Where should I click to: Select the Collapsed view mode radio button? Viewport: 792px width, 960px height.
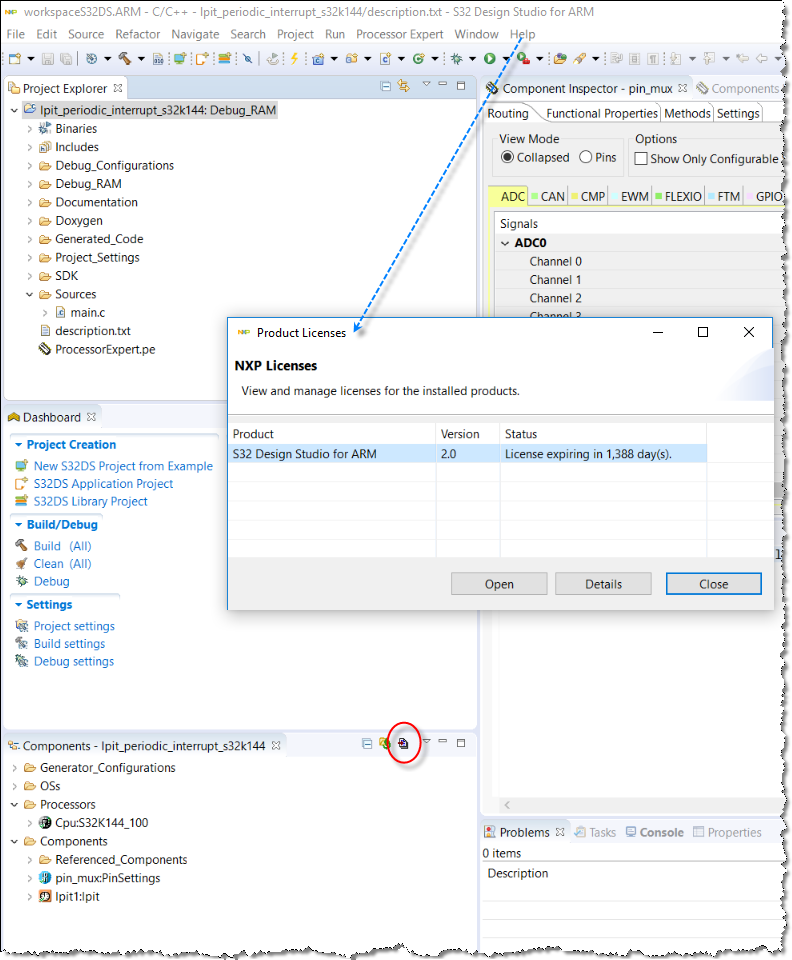507,157
